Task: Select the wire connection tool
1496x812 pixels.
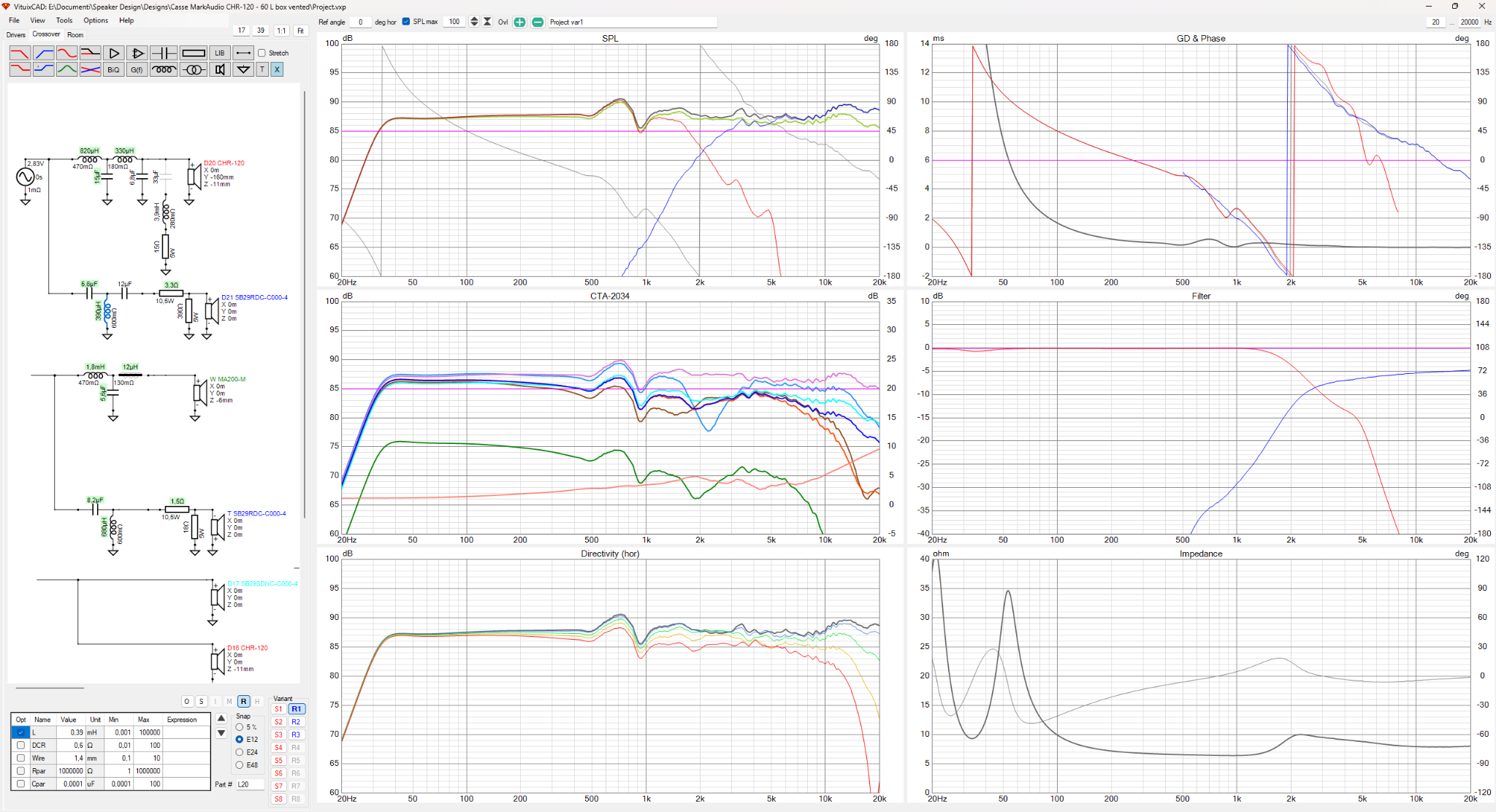Action: coord(244,53)
